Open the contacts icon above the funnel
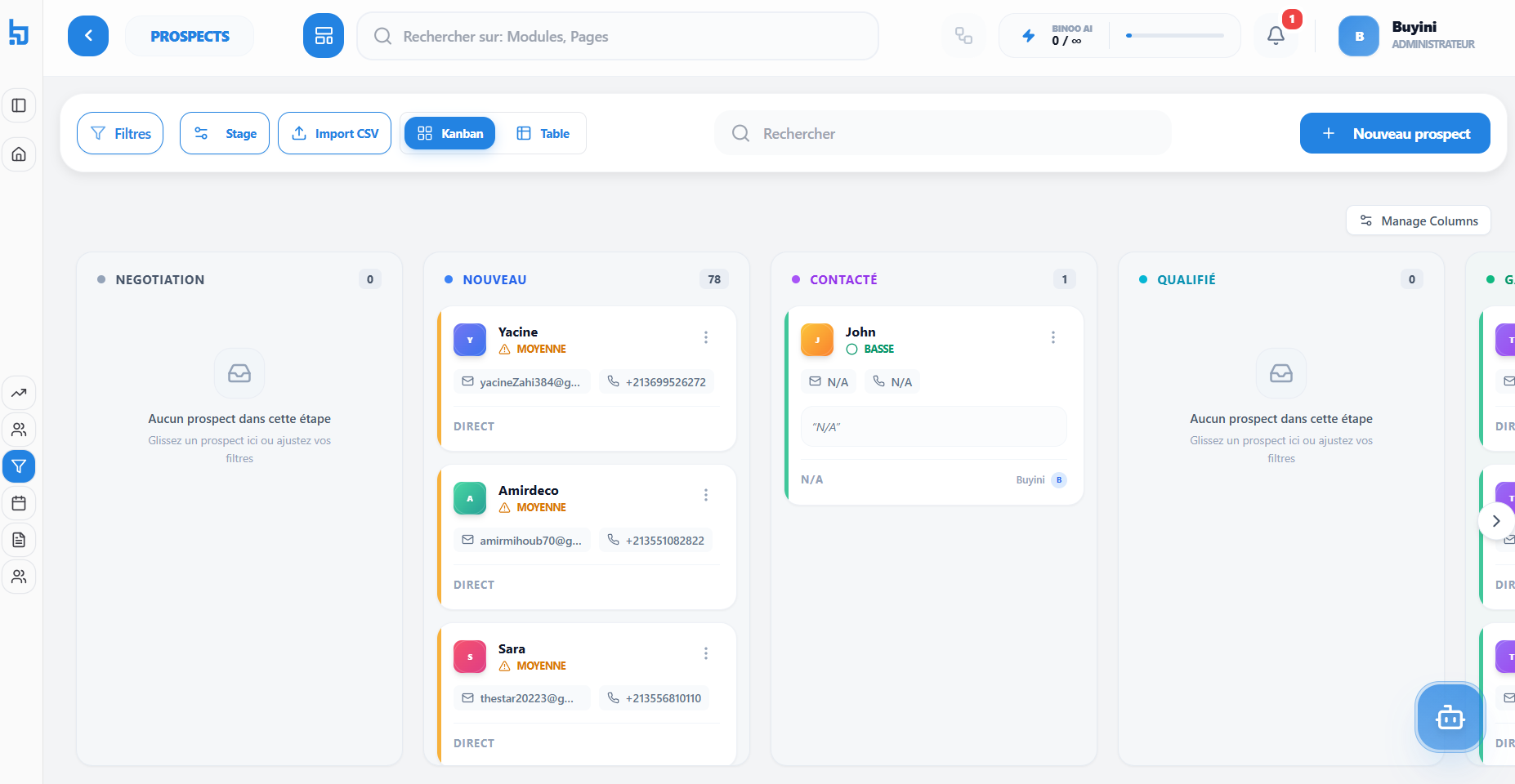 click(x=19, y=430)
